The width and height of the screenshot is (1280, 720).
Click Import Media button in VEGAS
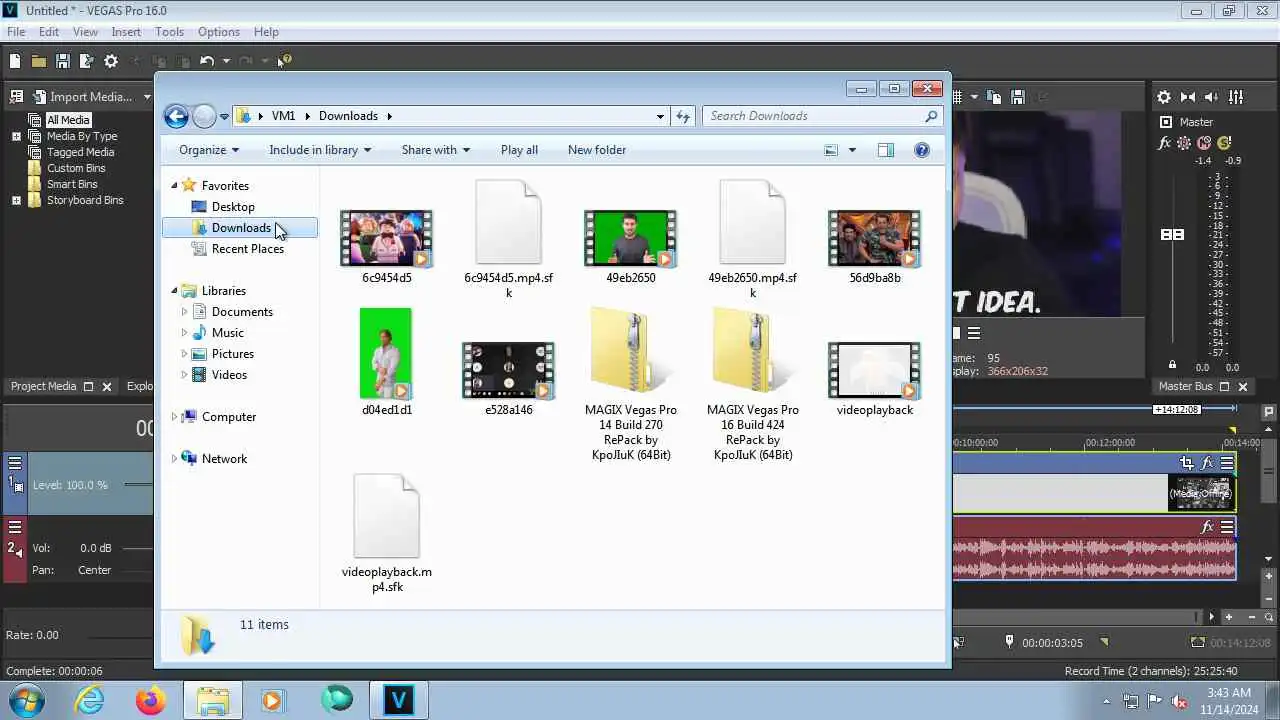coord(82,97)
